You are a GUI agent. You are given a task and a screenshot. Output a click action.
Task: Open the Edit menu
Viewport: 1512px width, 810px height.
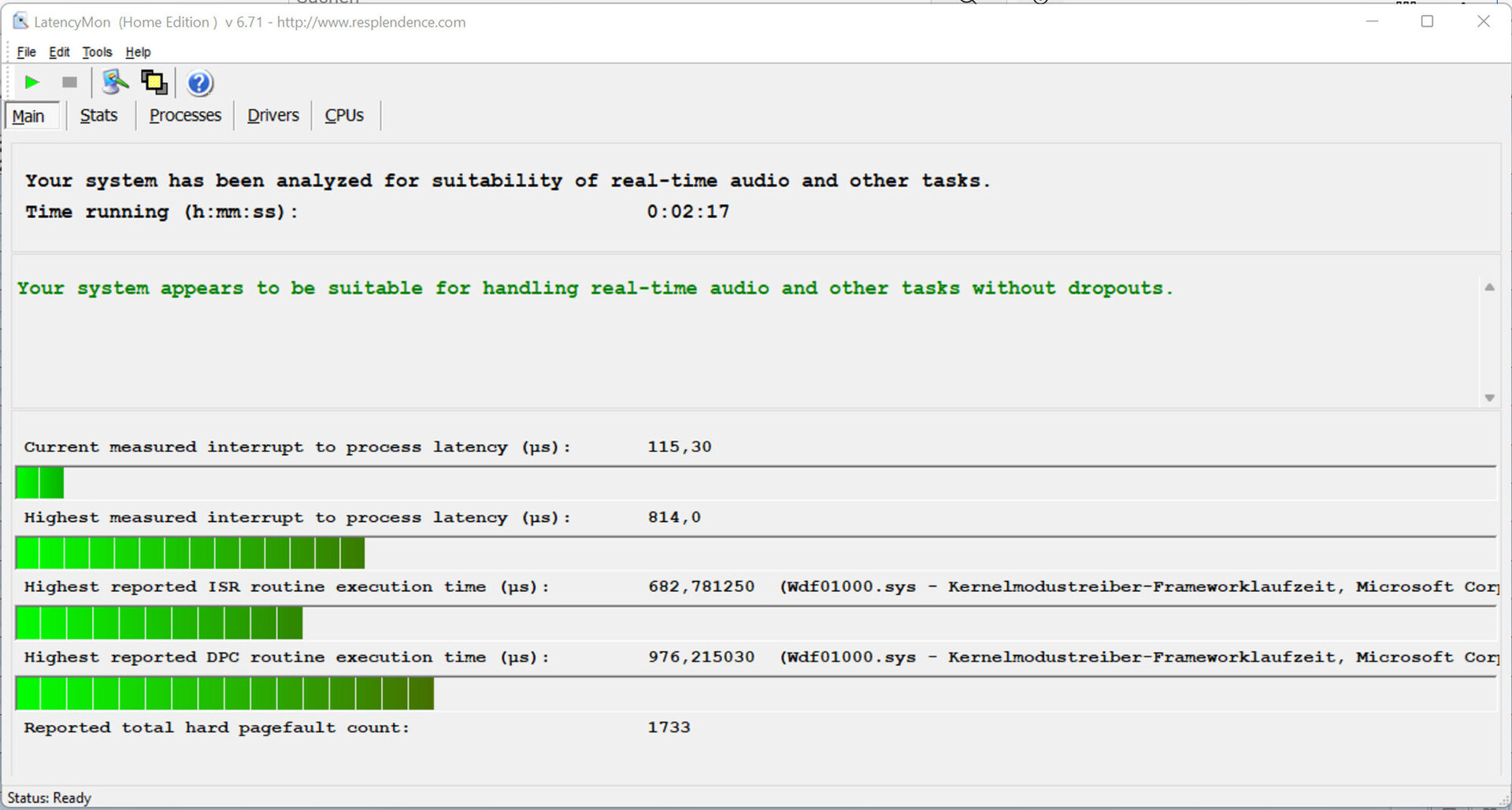click(x=59, y=52)
